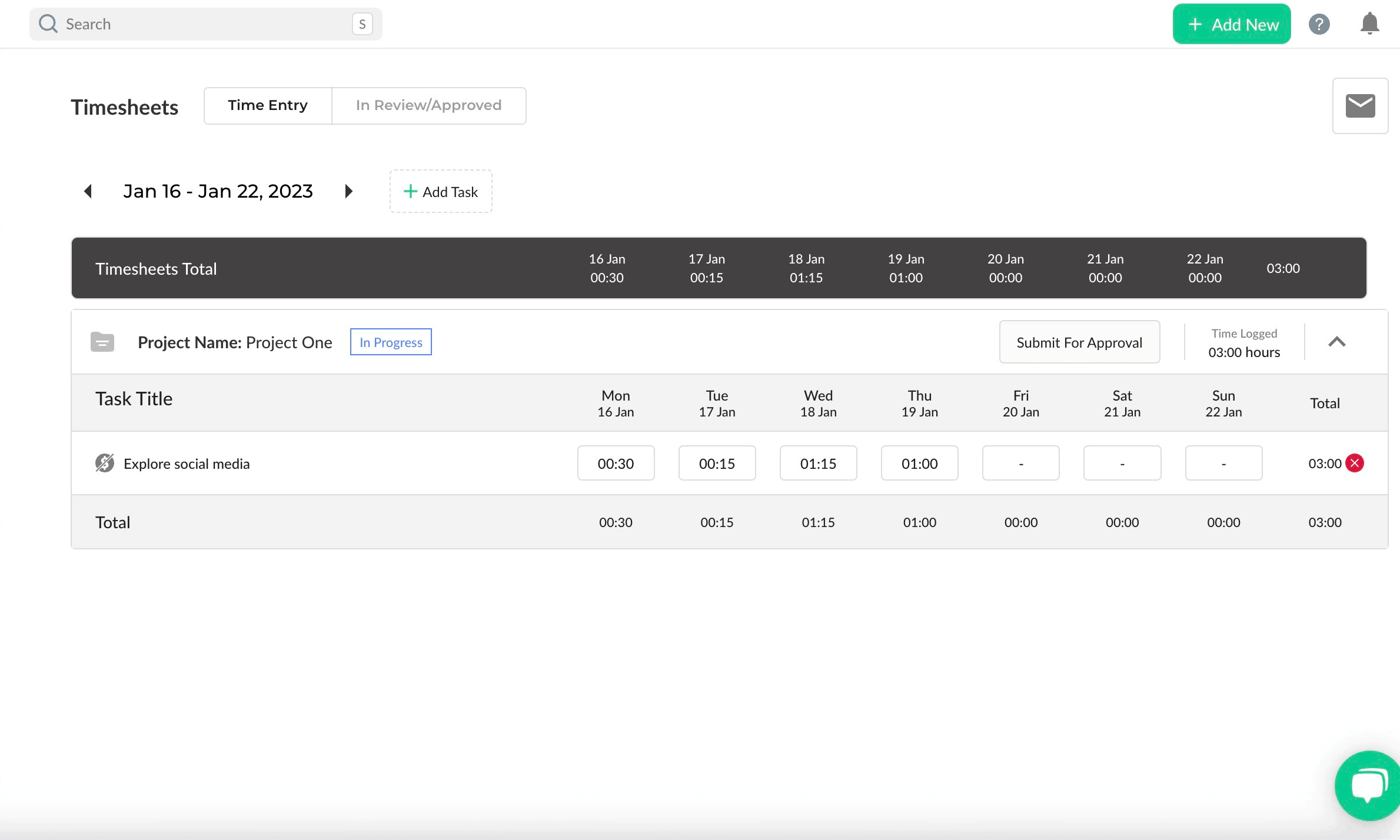Click the Task Title column header
Viewport: 1400px width, 840px height.
point(134,399)
